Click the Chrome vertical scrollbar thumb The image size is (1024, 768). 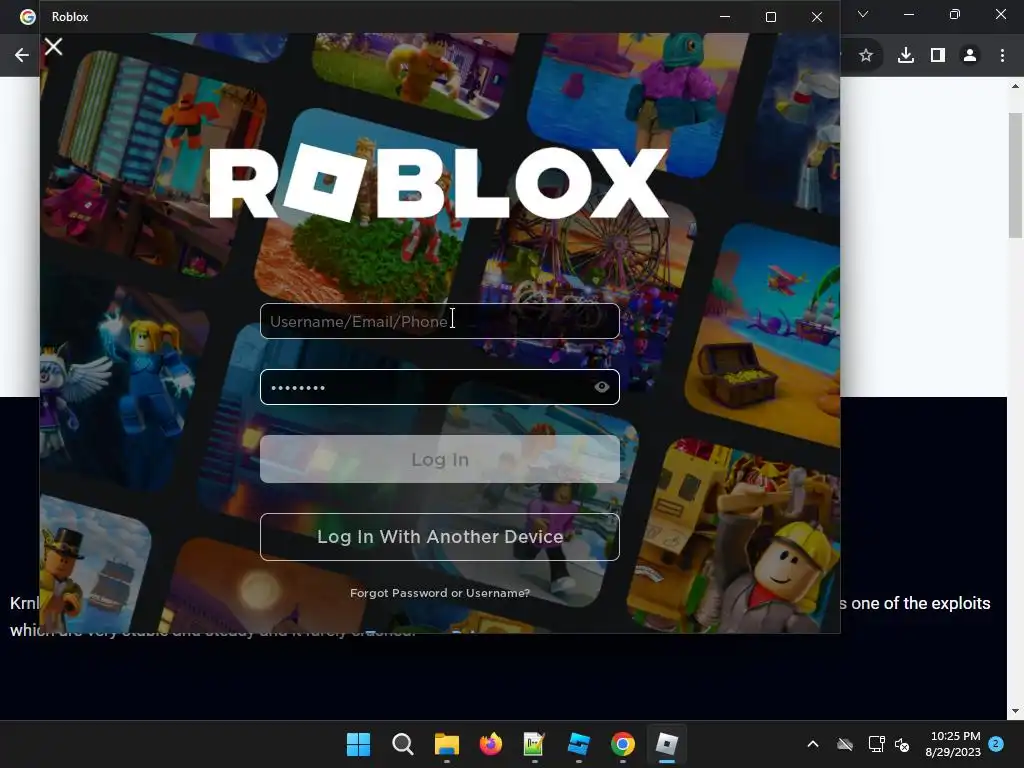[x=1016, y=175]
